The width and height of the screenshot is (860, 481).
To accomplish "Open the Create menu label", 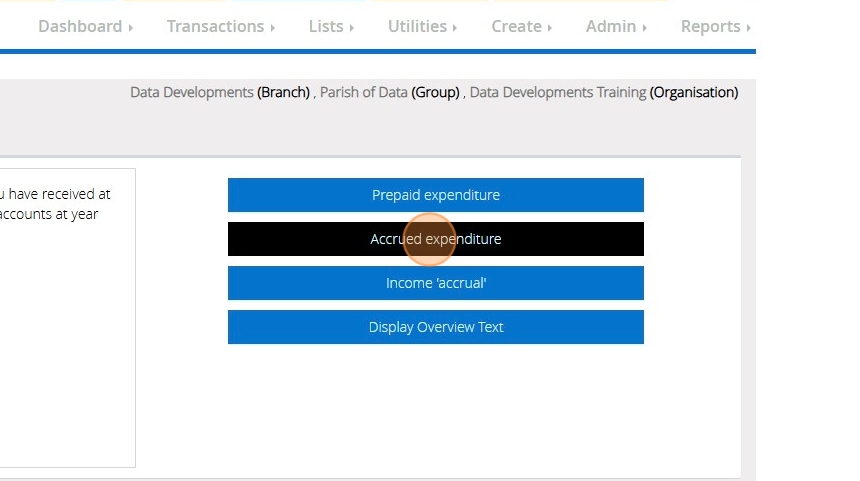I will tap(516, 26).
